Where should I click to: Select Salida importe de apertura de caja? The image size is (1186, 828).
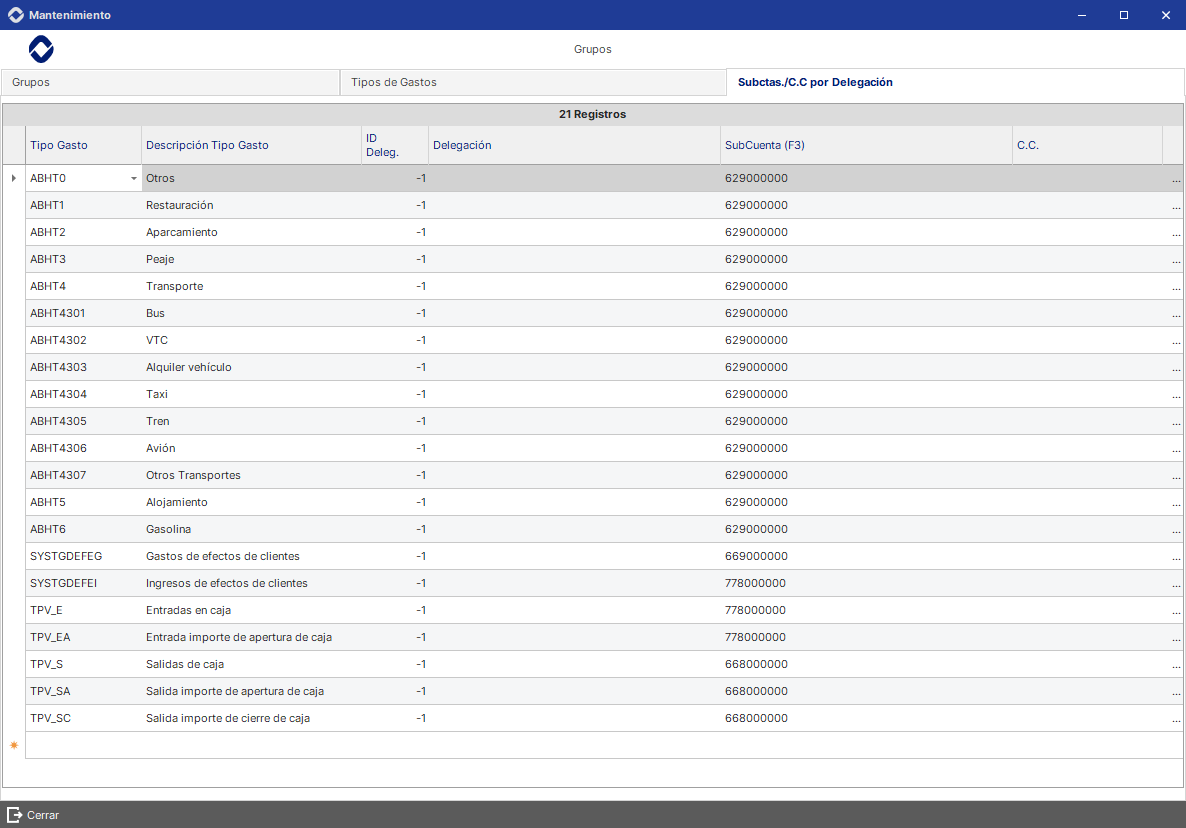coord(251,692)
